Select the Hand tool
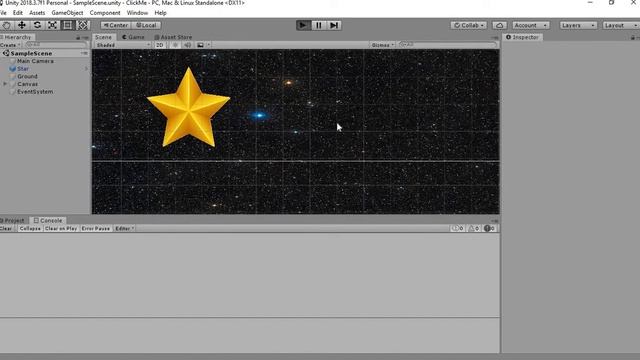Viewport: 640px width, 360px height. (x=7, y=25)
